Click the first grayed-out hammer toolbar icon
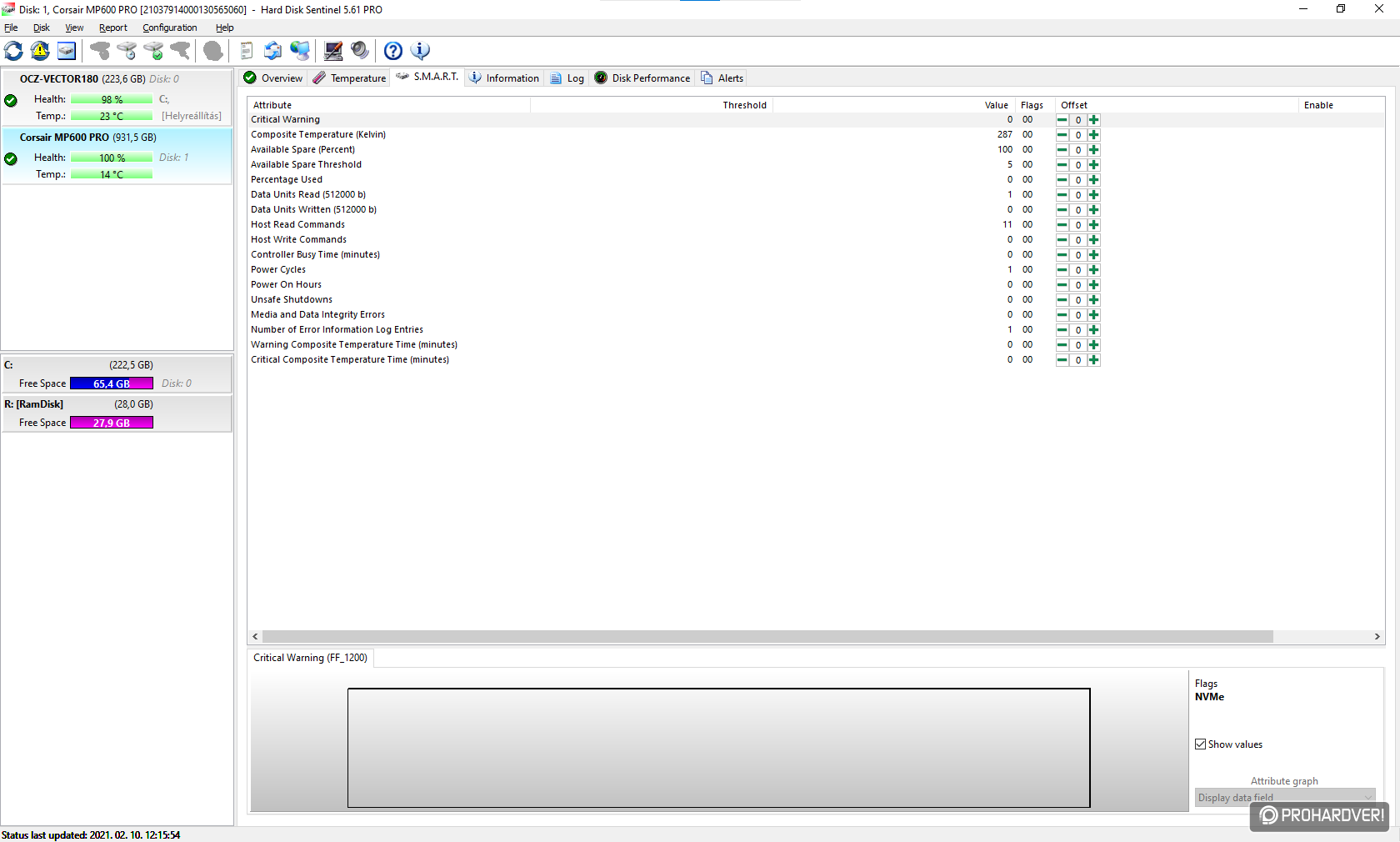The height and width of the screenshot is (842, 1400). click(x=100, y=51)
